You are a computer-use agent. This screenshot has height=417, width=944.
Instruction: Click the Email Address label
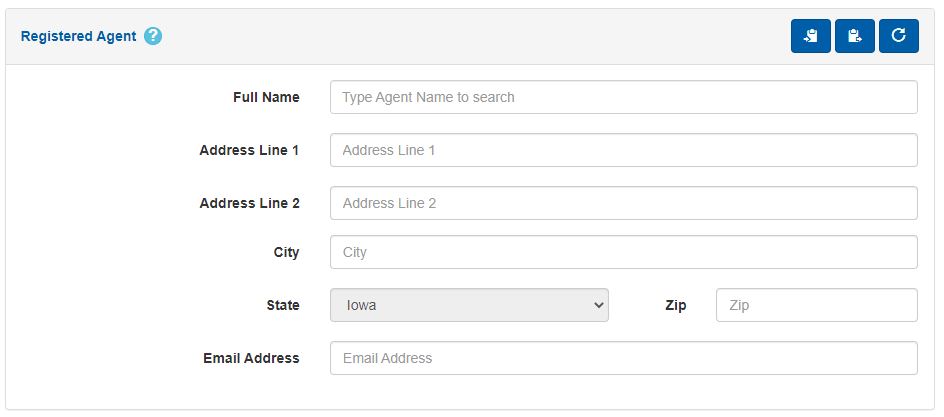pos(251,358)
